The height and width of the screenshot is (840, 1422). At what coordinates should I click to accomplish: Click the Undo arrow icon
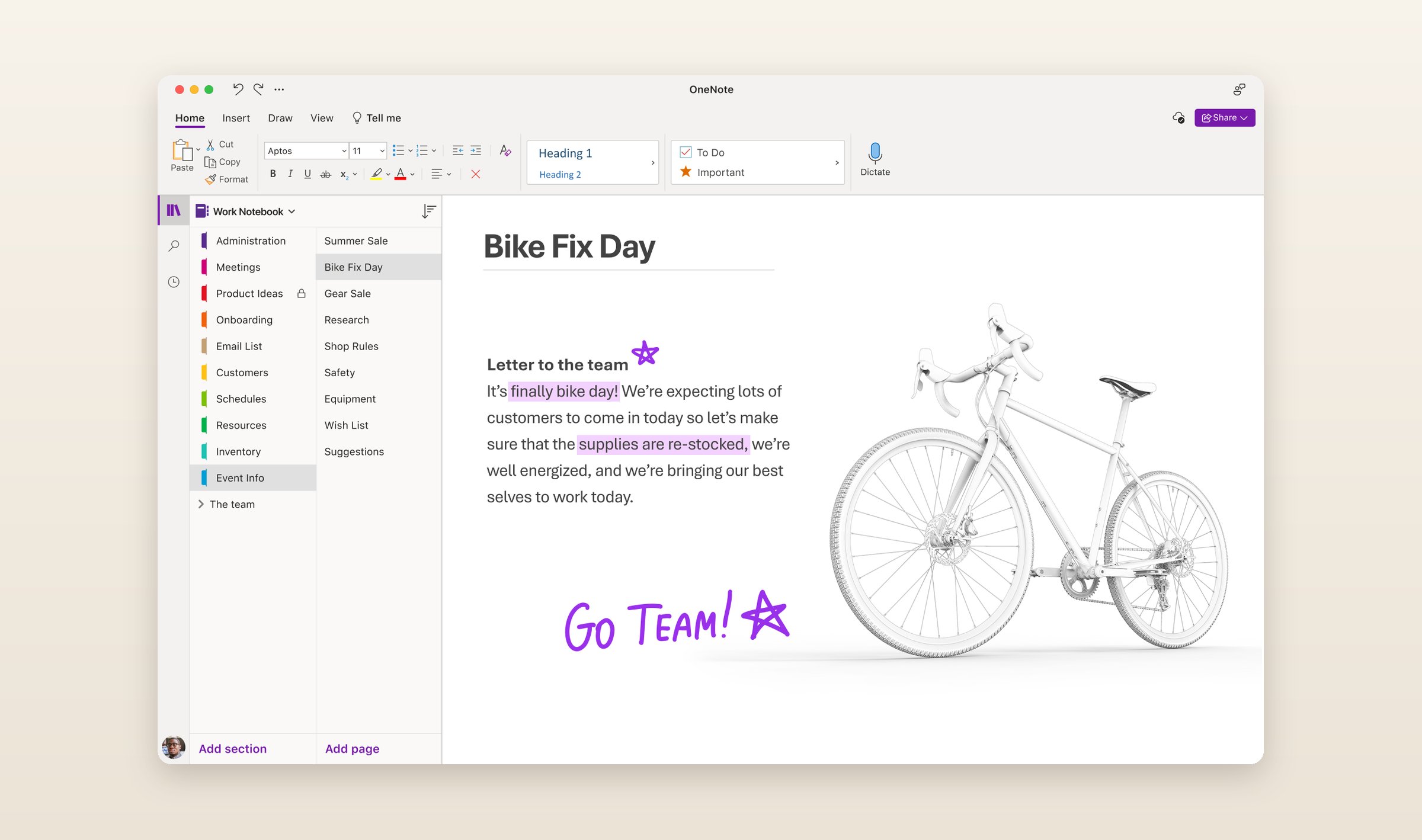pyautogui.click(x=238, y=89)
